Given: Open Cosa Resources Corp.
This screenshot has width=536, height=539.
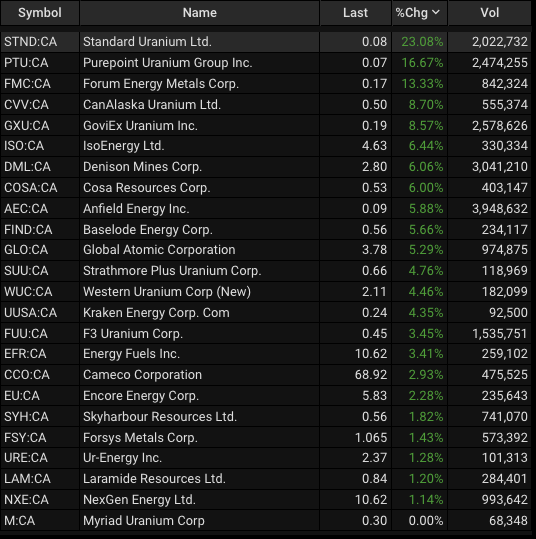Looking at the screenshot, I should tap(146, 188).
